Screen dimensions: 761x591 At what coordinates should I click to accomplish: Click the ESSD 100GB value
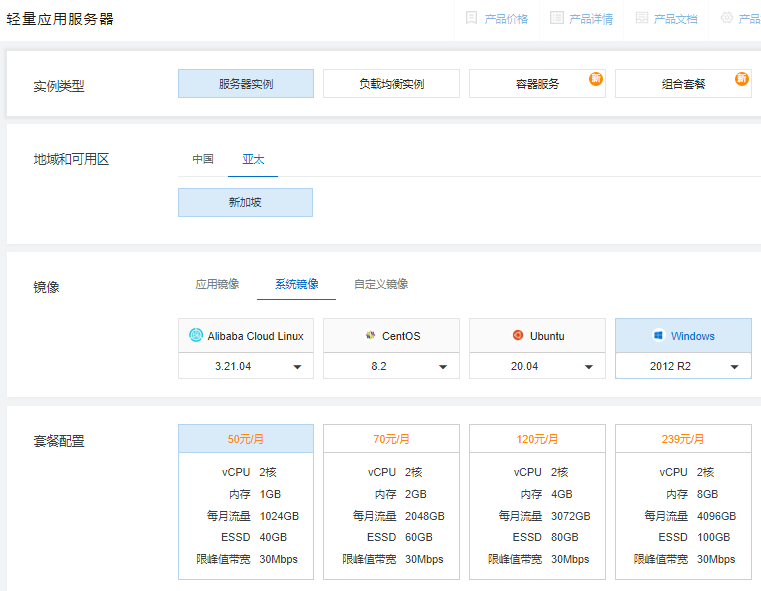pos(714,537)
